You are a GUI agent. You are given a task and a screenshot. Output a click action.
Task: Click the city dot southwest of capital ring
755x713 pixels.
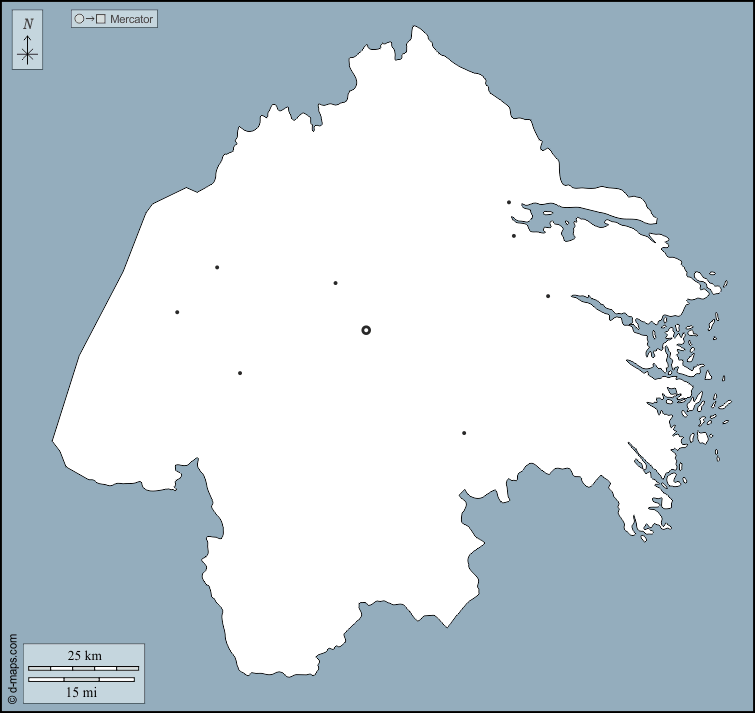[x=240, y=373]
